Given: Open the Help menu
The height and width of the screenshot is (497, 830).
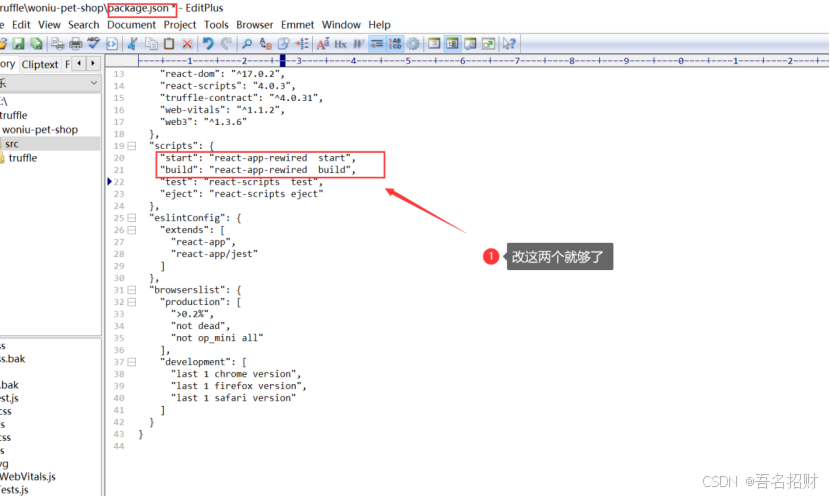Looking at the screenshot, I should click(379, 25).
